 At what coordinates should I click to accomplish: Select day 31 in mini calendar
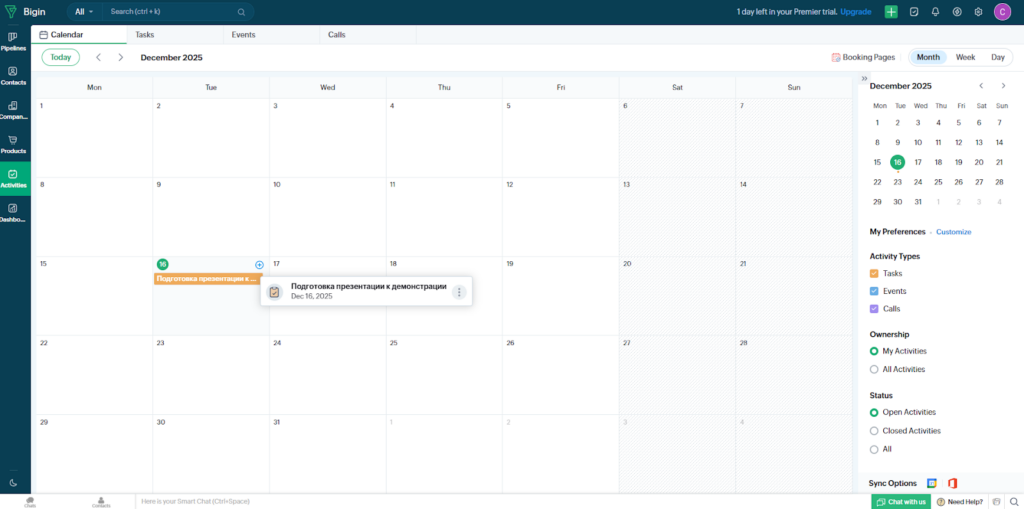coord(918,202)
